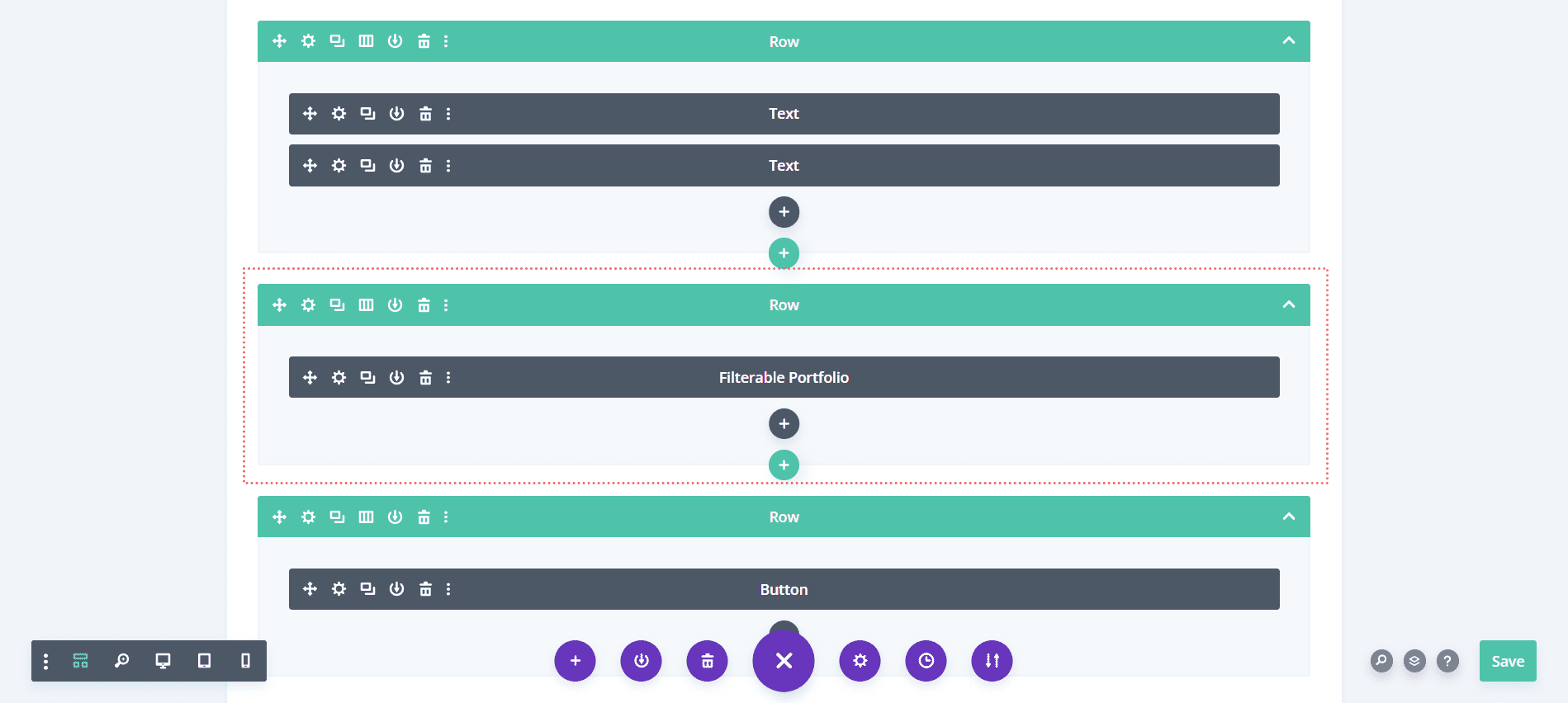The width and height of the screenshot is (1568, 703).
Task: Add a module below Filterable Portfolio with plus button
Action: [x=784, y=423]
